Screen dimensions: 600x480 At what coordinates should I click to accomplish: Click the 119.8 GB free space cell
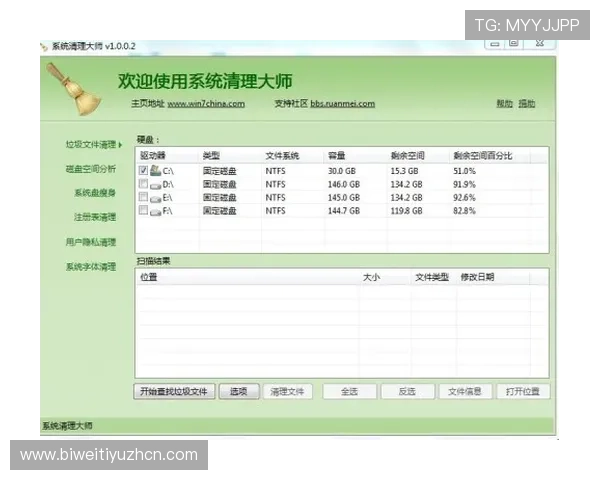tap(406, 211)
